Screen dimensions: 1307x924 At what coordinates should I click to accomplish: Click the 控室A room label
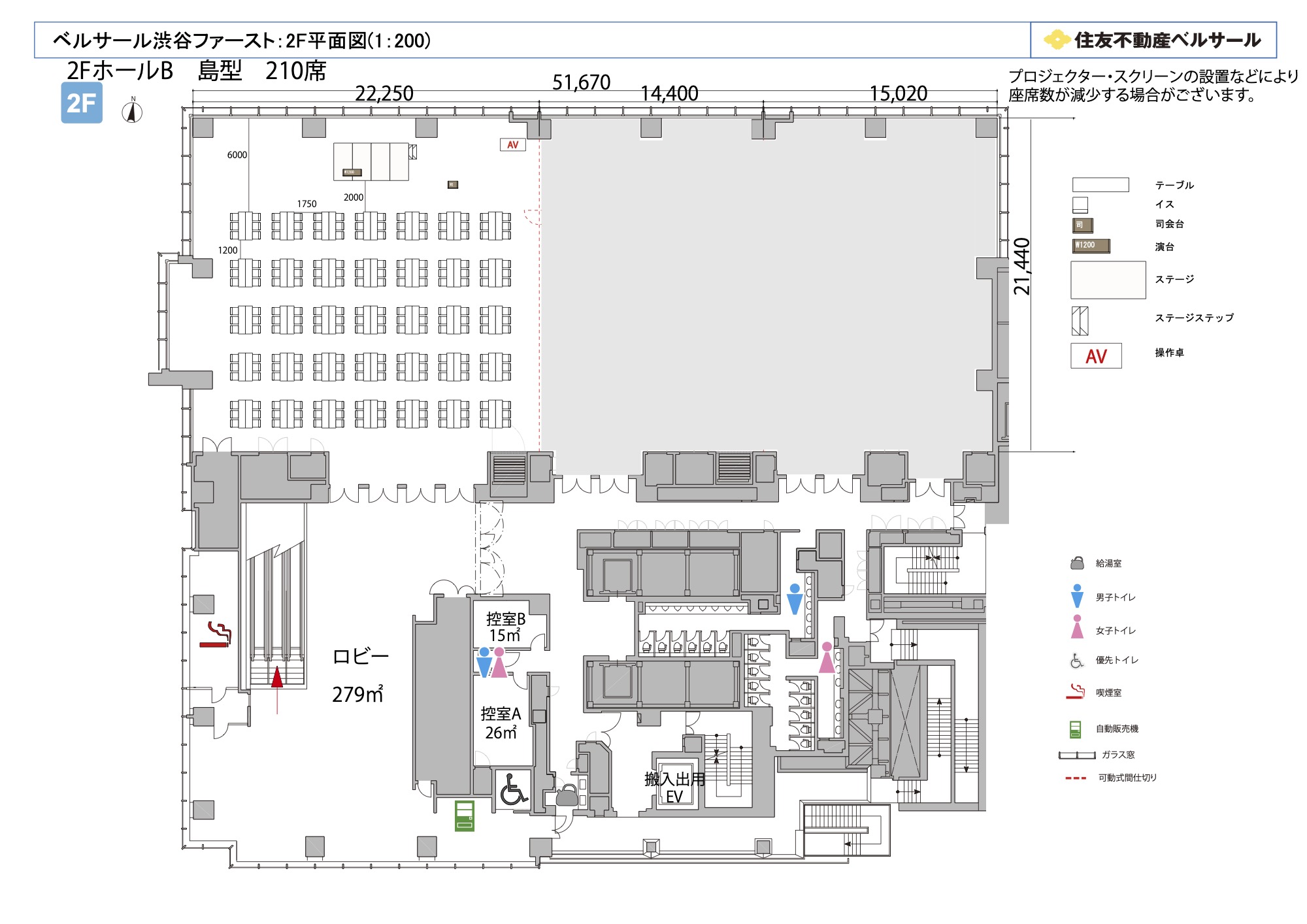tap(501, 714)
